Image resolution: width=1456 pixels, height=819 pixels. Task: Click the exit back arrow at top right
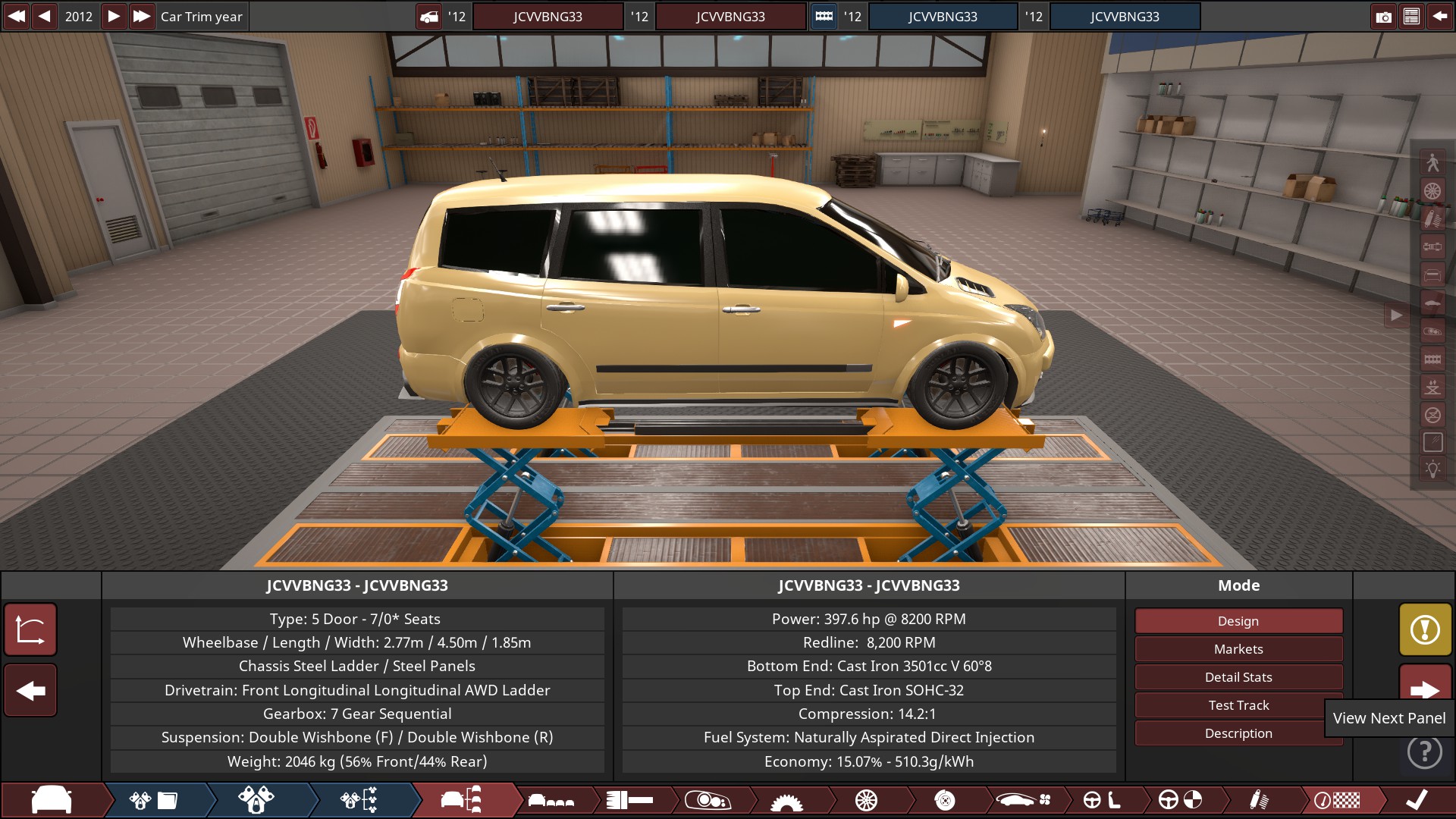click(1439, 17)
